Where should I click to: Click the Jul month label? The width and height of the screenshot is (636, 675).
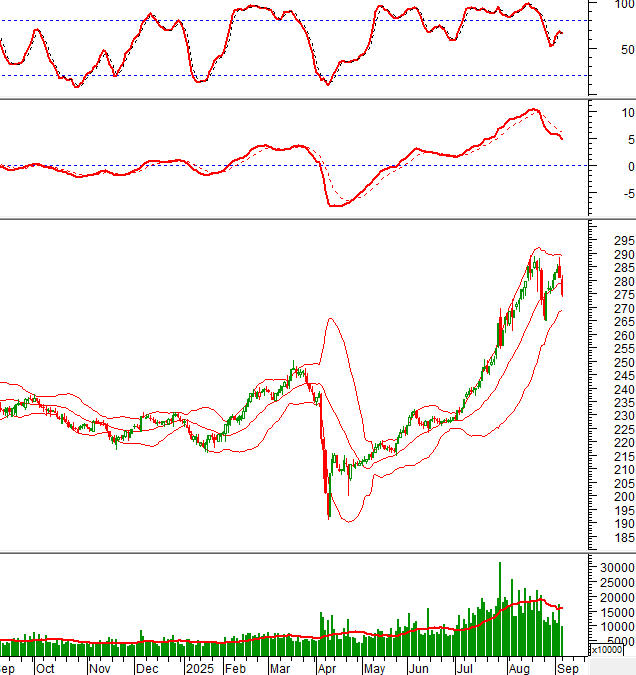(465, 669)
